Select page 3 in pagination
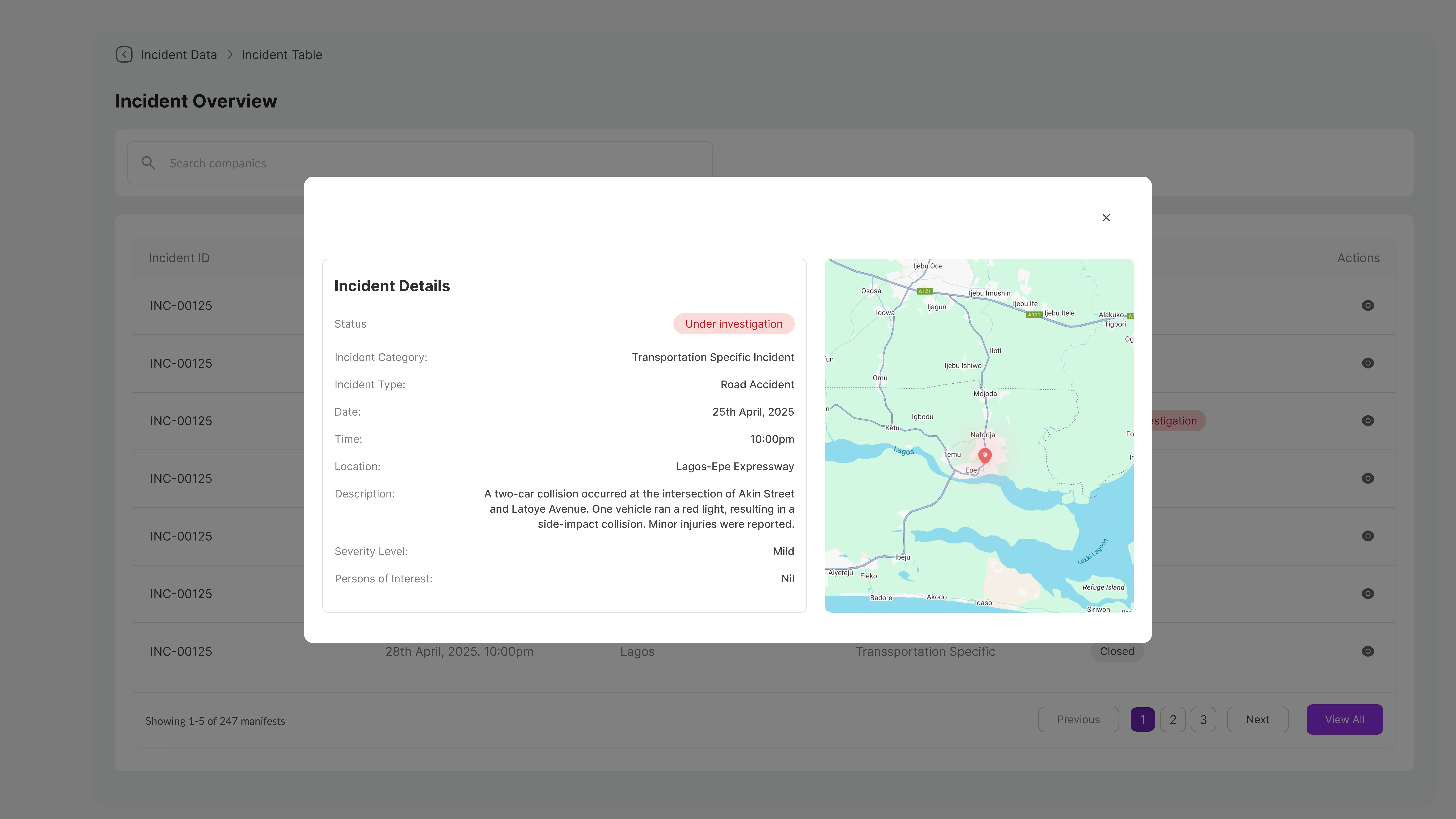The width and height of the screenshot is (1456, 819). [1203, 719]
